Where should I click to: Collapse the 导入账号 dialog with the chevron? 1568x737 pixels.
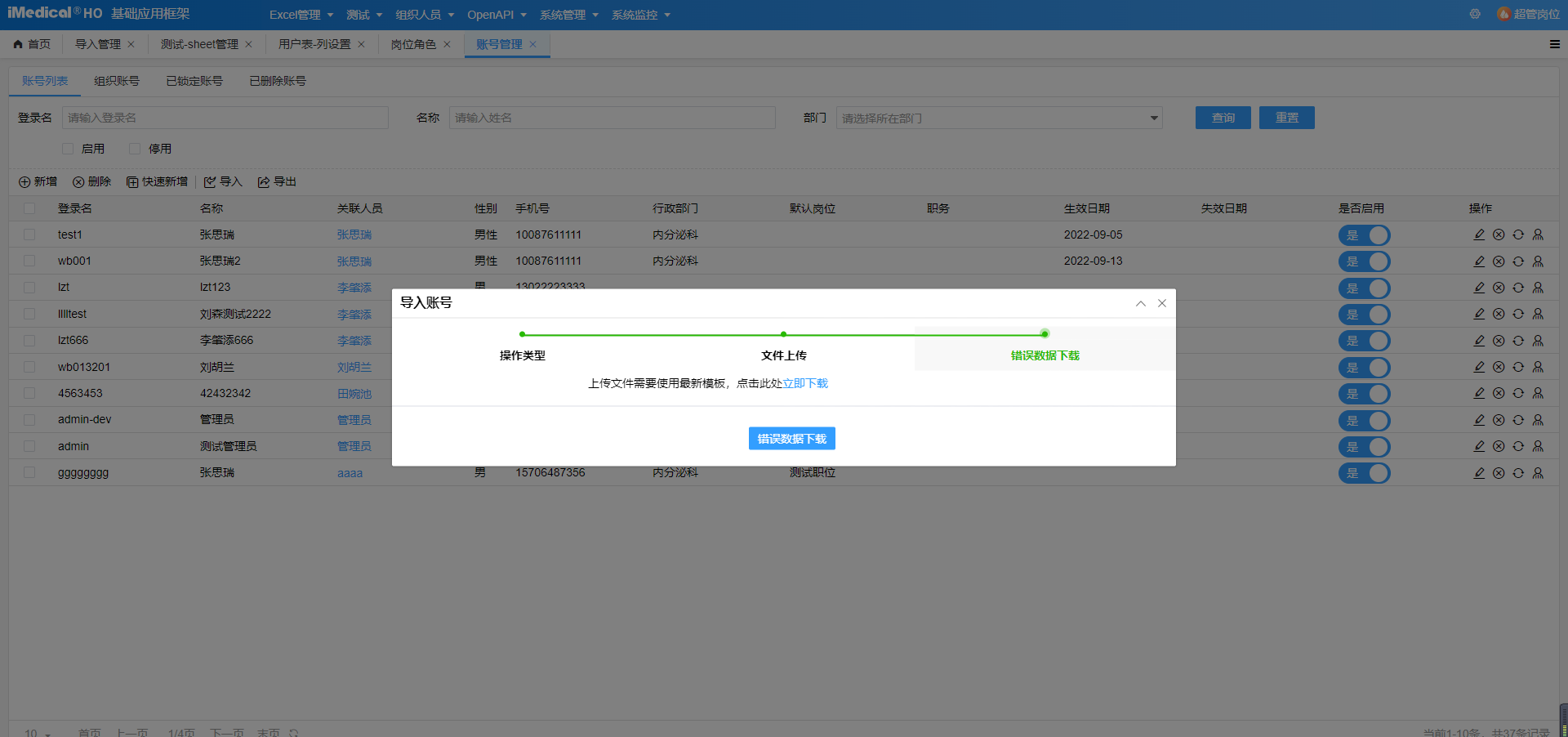pos(1140,303)
